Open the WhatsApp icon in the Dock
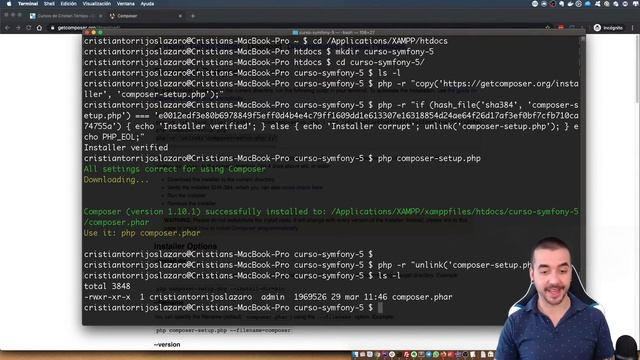Screen dimensions: 640x360 [436, 355]
